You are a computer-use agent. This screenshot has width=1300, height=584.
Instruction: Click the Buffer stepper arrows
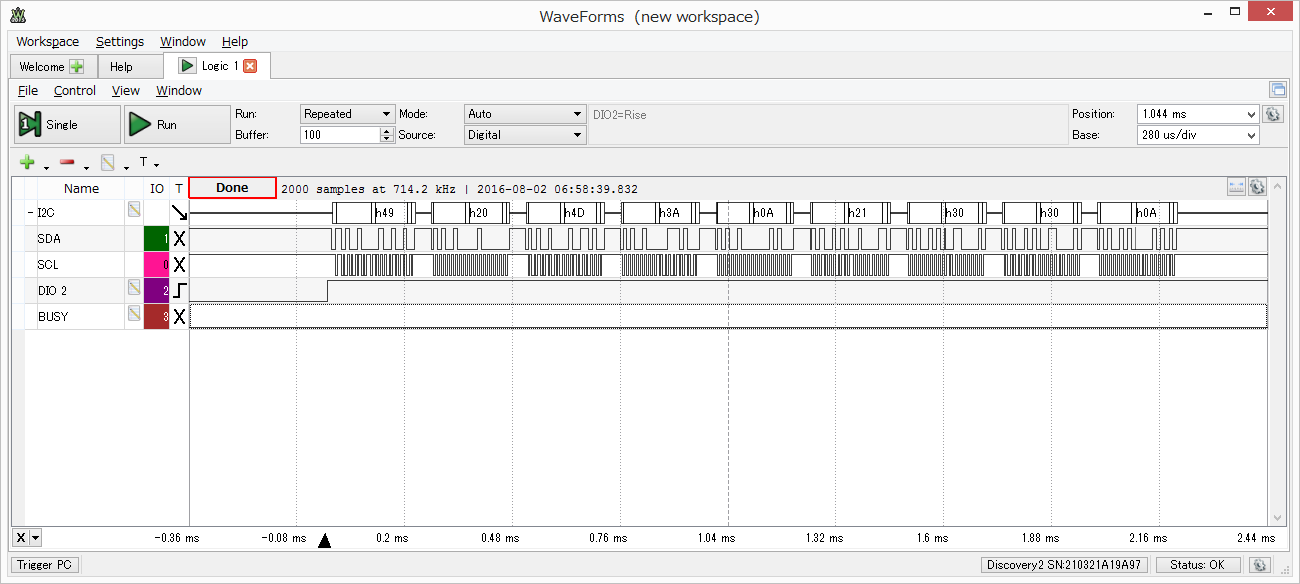[387, 135]
